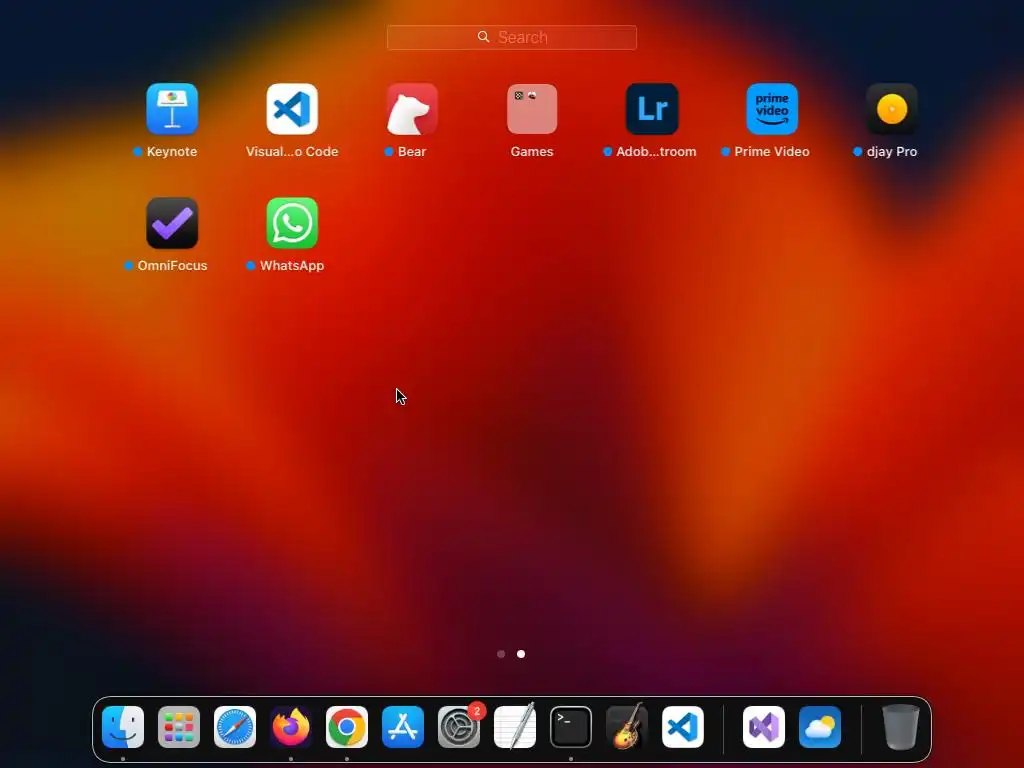Viewport: 1024px width, 768px height.
Task: Open System Preferences with badge in Dock
Action: [x=459, y=727]
